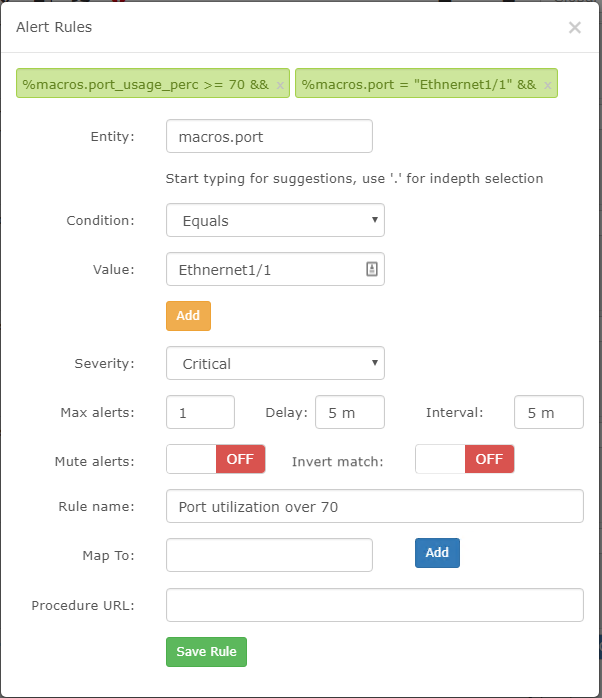Open the Condition dropdown showing Equals
Viewport: 602px width, 698px height.
[x=275, y=220]
